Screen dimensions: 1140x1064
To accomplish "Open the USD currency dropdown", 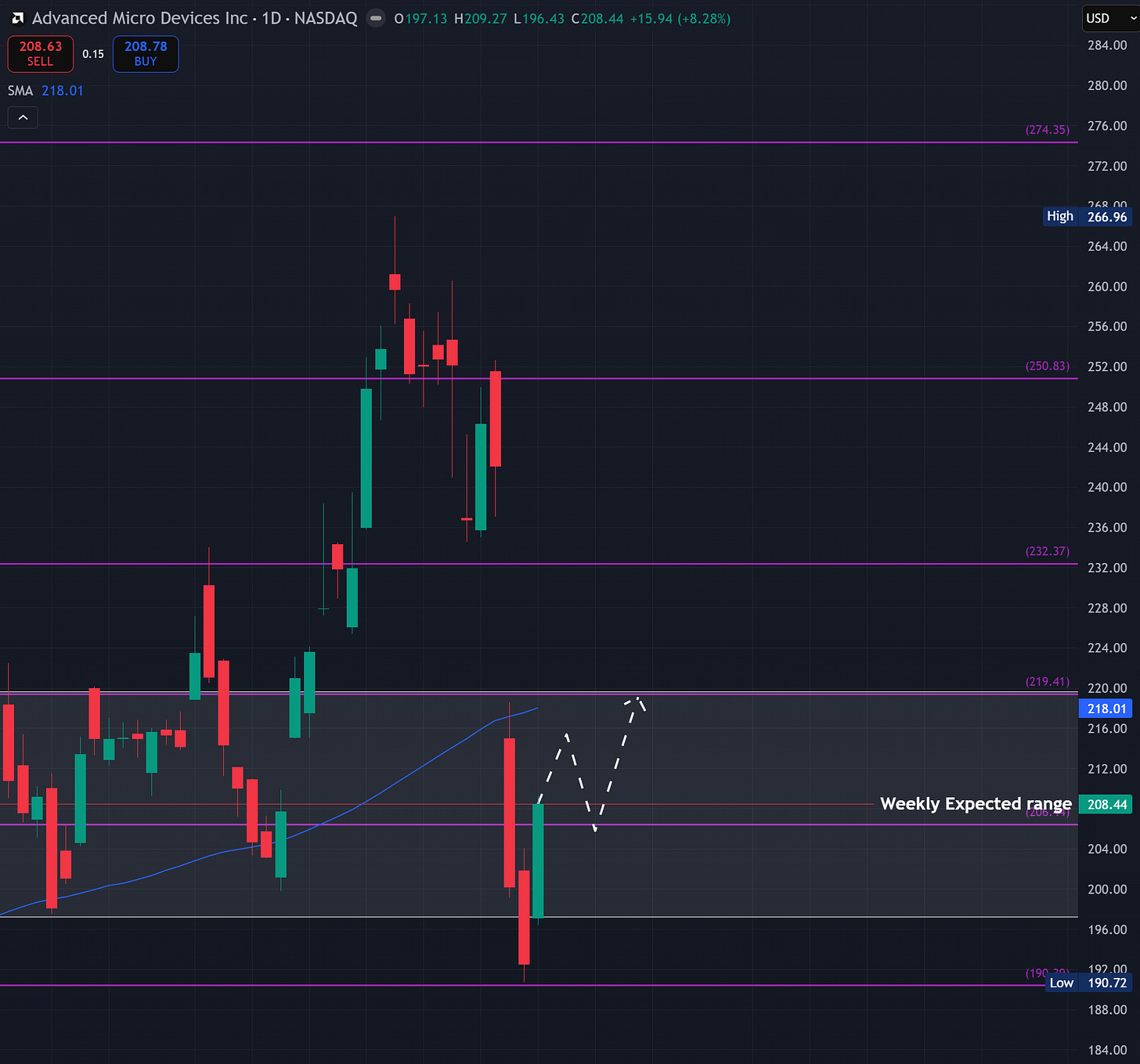I will click(1110, 18).
